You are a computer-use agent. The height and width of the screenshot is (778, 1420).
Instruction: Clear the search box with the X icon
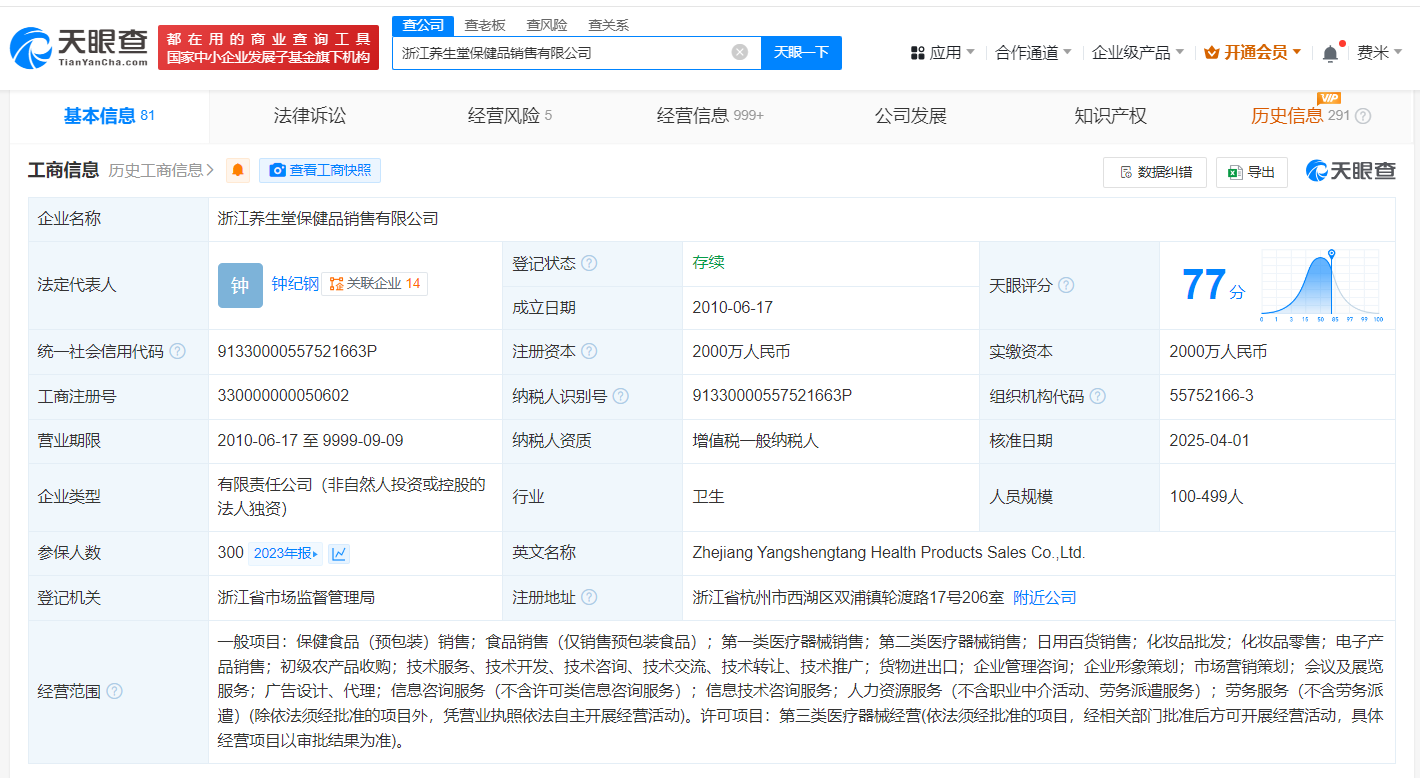click(x=739, y=52)
